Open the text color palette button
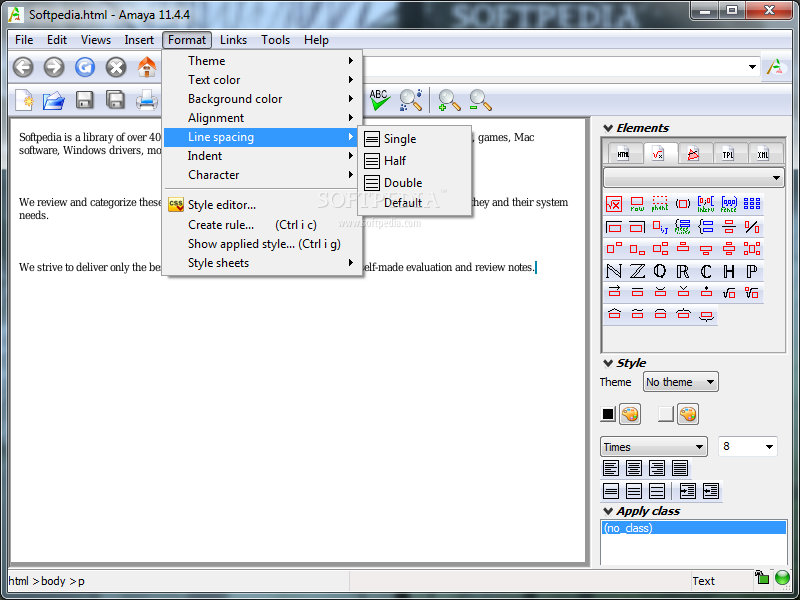The image size is (800, 600). [630, 414]
